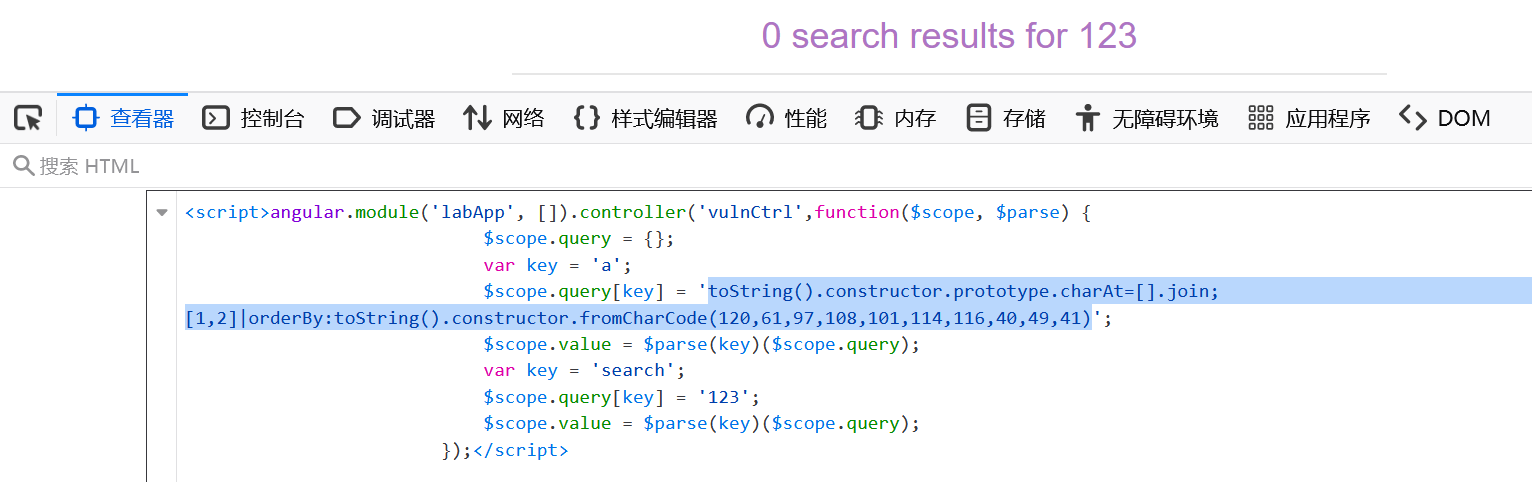The height and width of the screenshot is (482, 1532).
Task: Click the closing </script> tag
Action: point(520,451)
